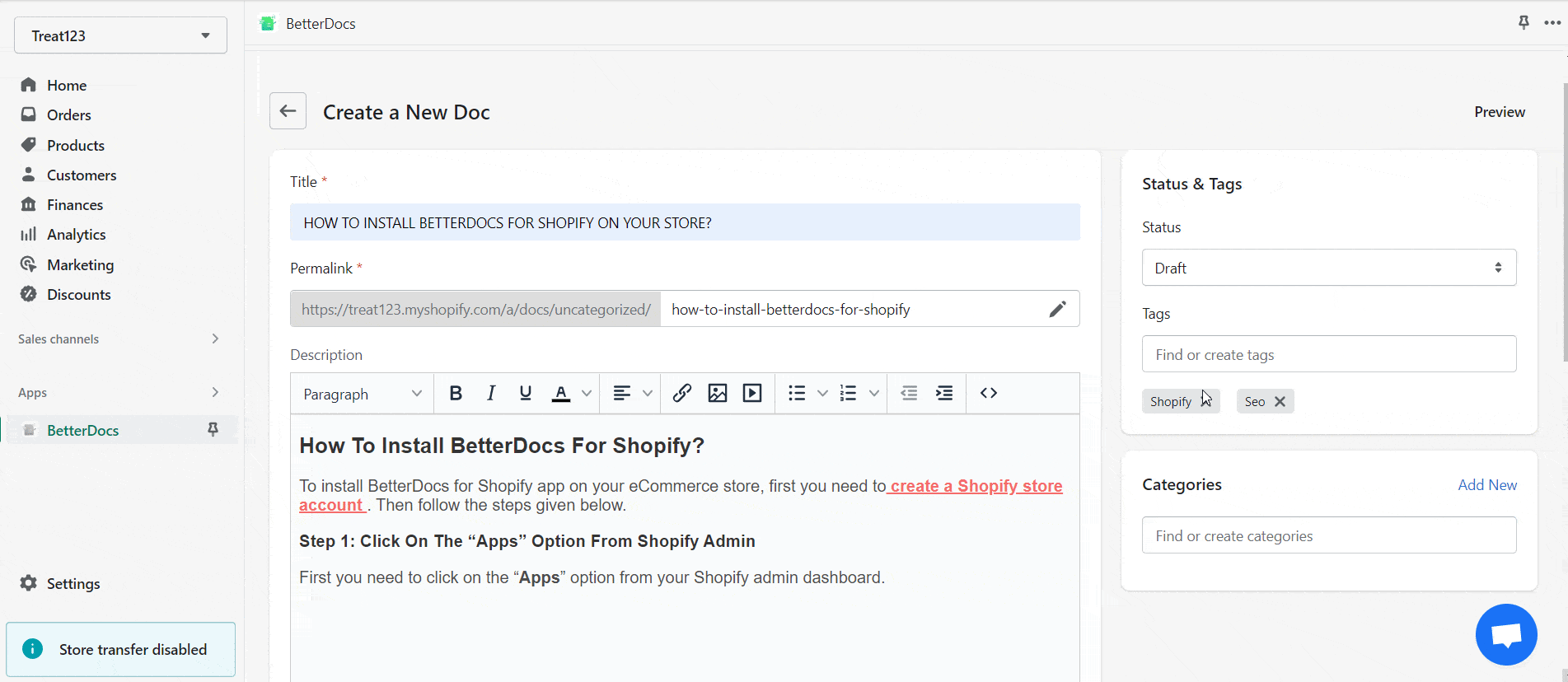The image size is (1568, 682).
Task: Click the back arrow button
Action: coord(288,111)
